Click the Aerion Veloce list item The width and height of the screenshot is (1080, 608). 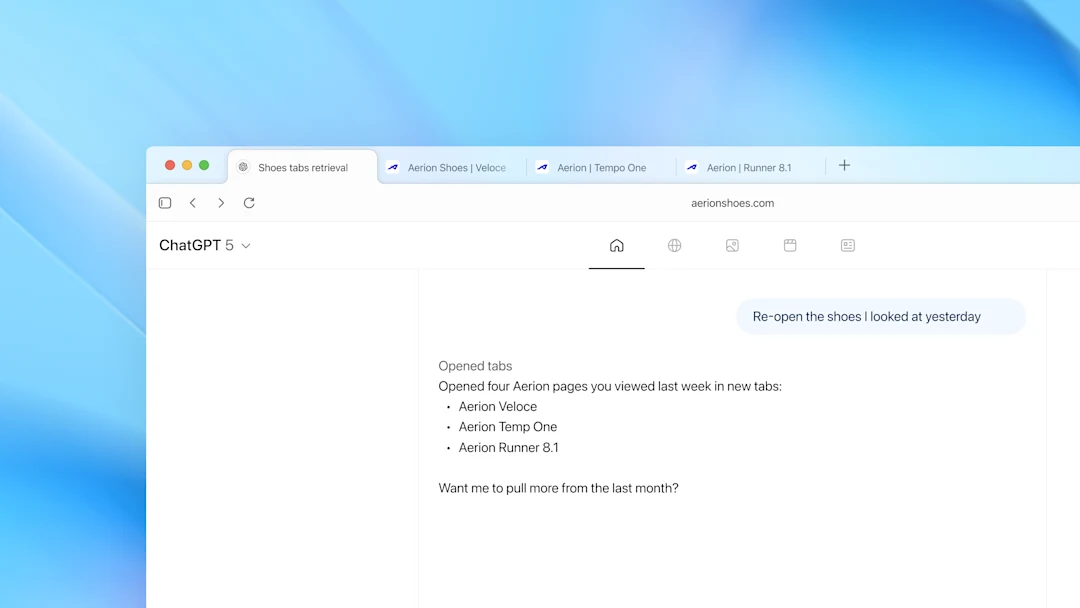point(497,406)
